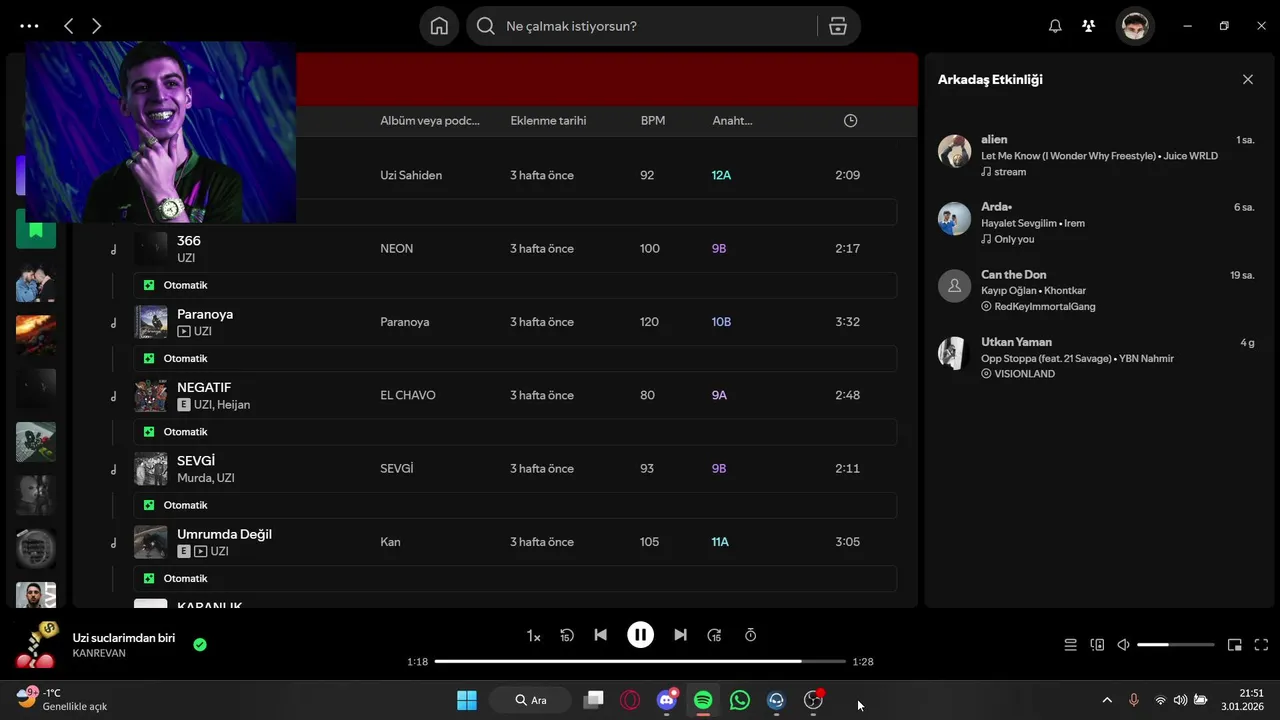The image size is (1280, 720).
Task: Show hidden system tray icons
Action: pyautogui.click(x=1107, y=700)
